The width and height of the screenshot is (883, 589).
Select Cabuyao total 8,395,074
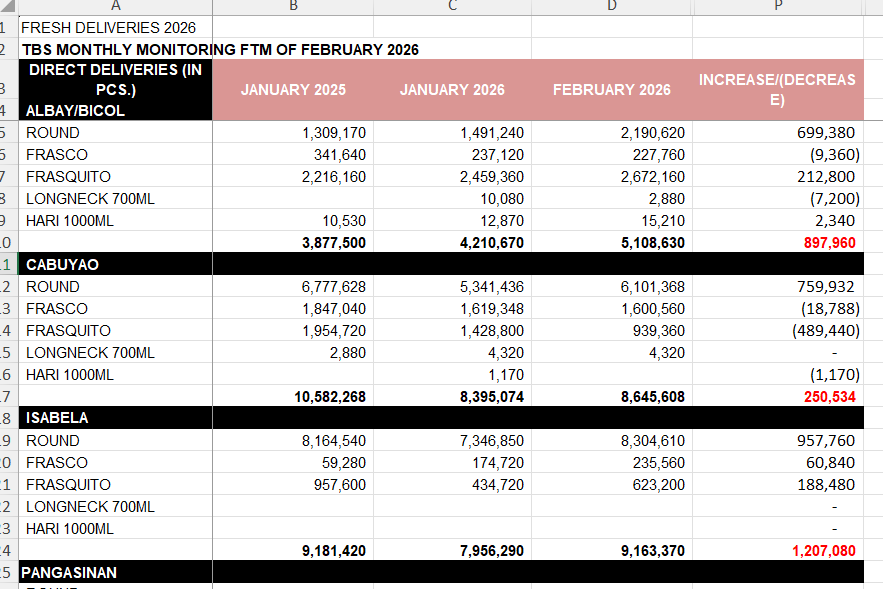(x=452, y=396)
